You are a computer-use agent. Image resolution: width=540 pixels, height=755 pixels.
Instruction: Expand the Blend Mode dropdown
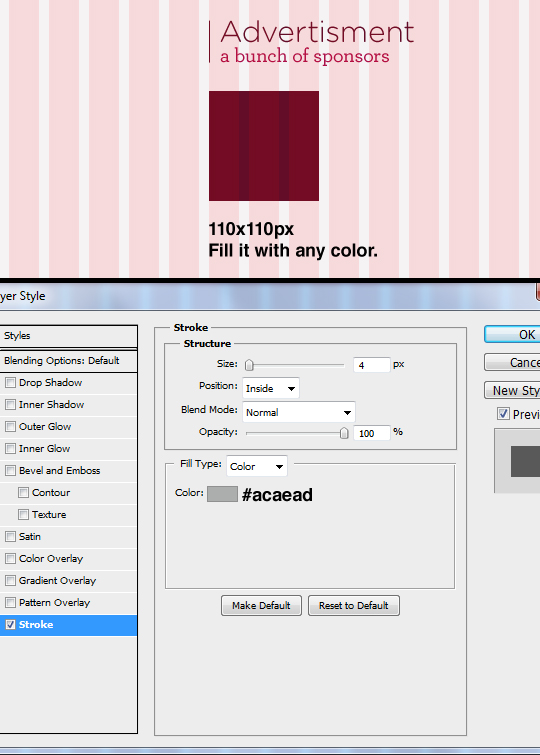[299, 412]
